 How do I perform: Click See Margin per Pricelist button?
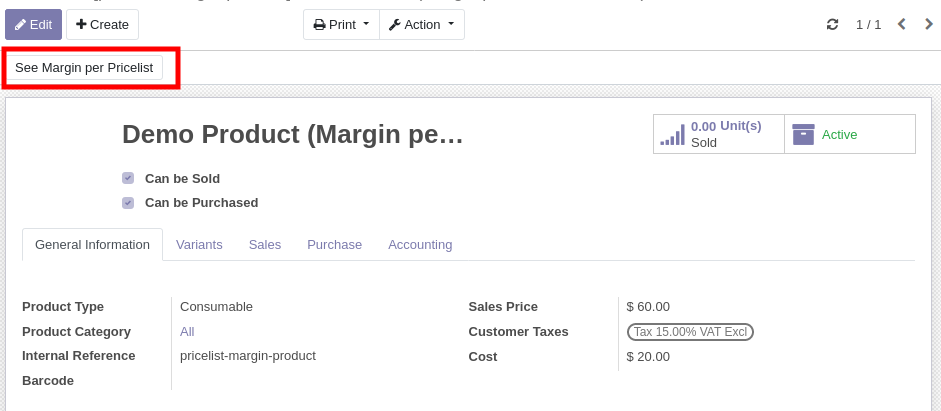click(84, 67)
